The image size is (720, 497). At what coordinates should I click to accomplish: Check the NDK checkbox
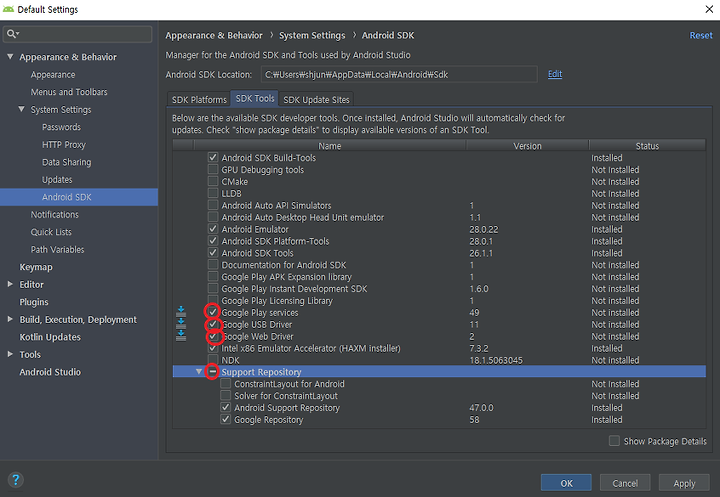(213, 360)
